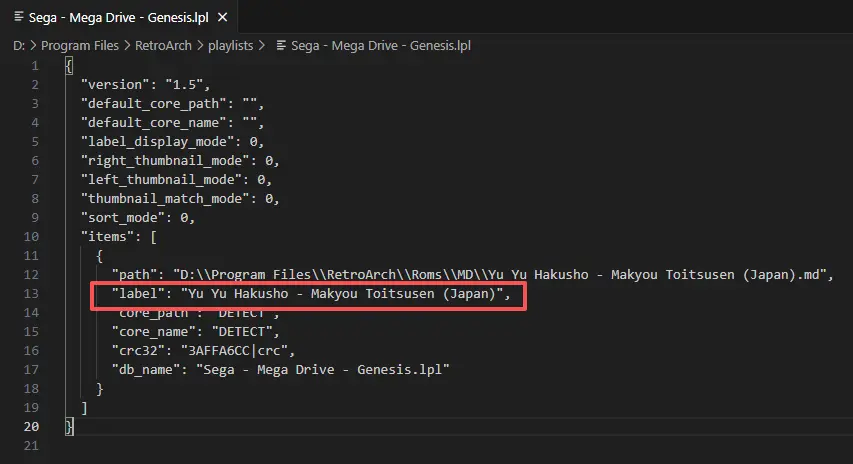Click the file icon in the editor tab
Screen dimensions: 853x464
pos(19,18)
